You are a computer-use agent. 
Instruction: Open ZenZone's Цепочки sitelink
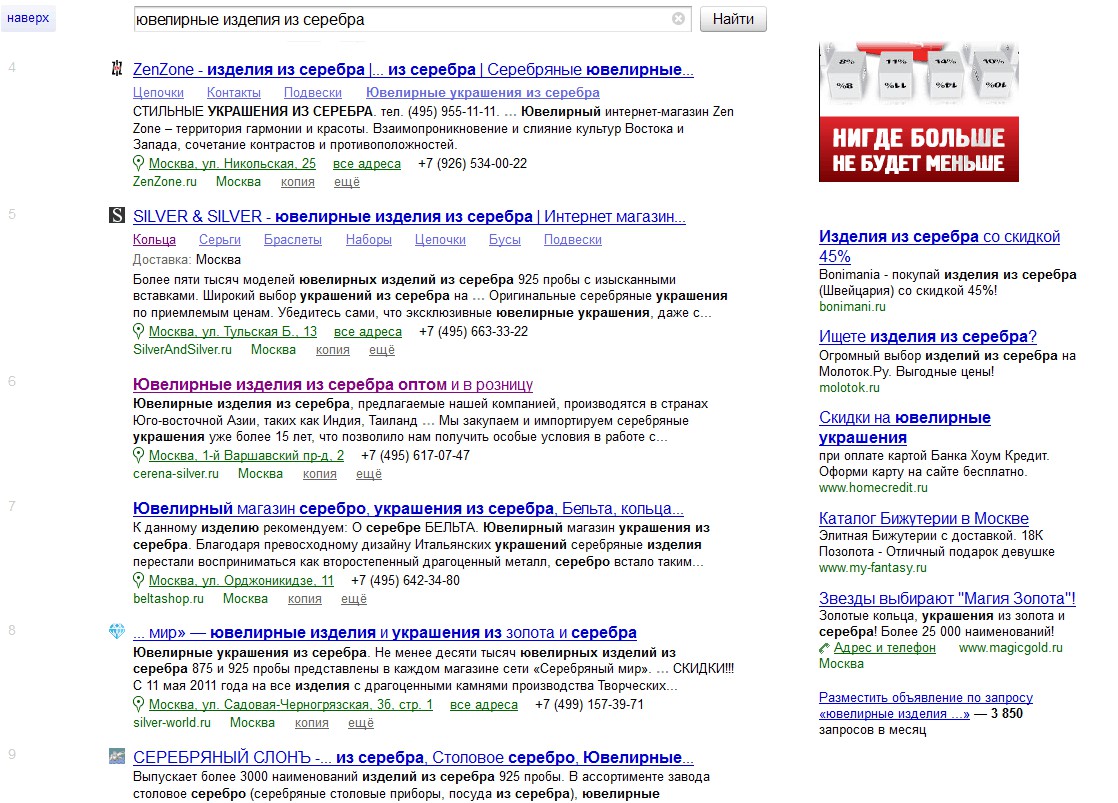tap(158, 93)
